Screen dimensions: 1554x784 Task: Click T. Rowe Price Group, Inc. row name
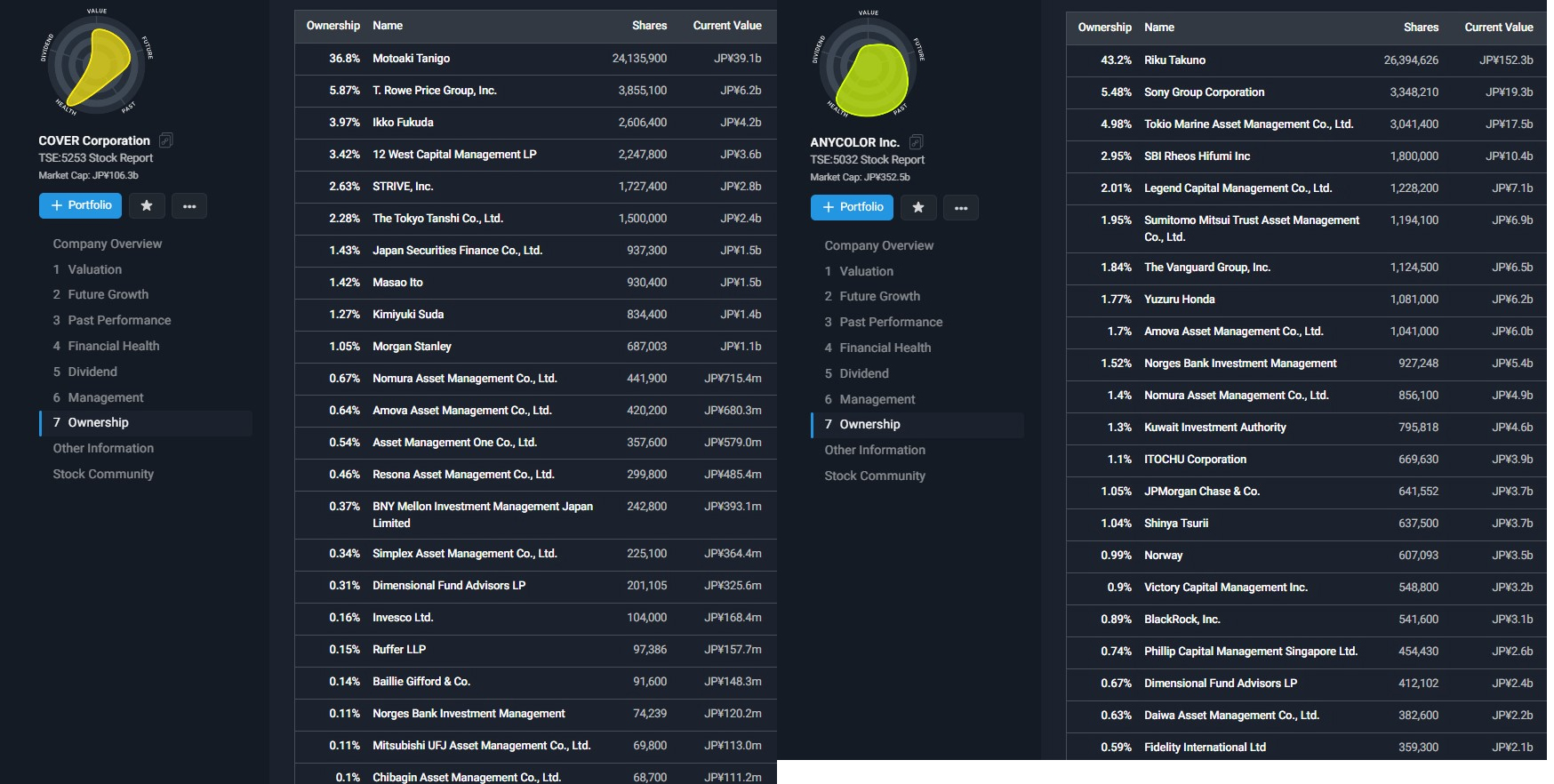[435, 91]
